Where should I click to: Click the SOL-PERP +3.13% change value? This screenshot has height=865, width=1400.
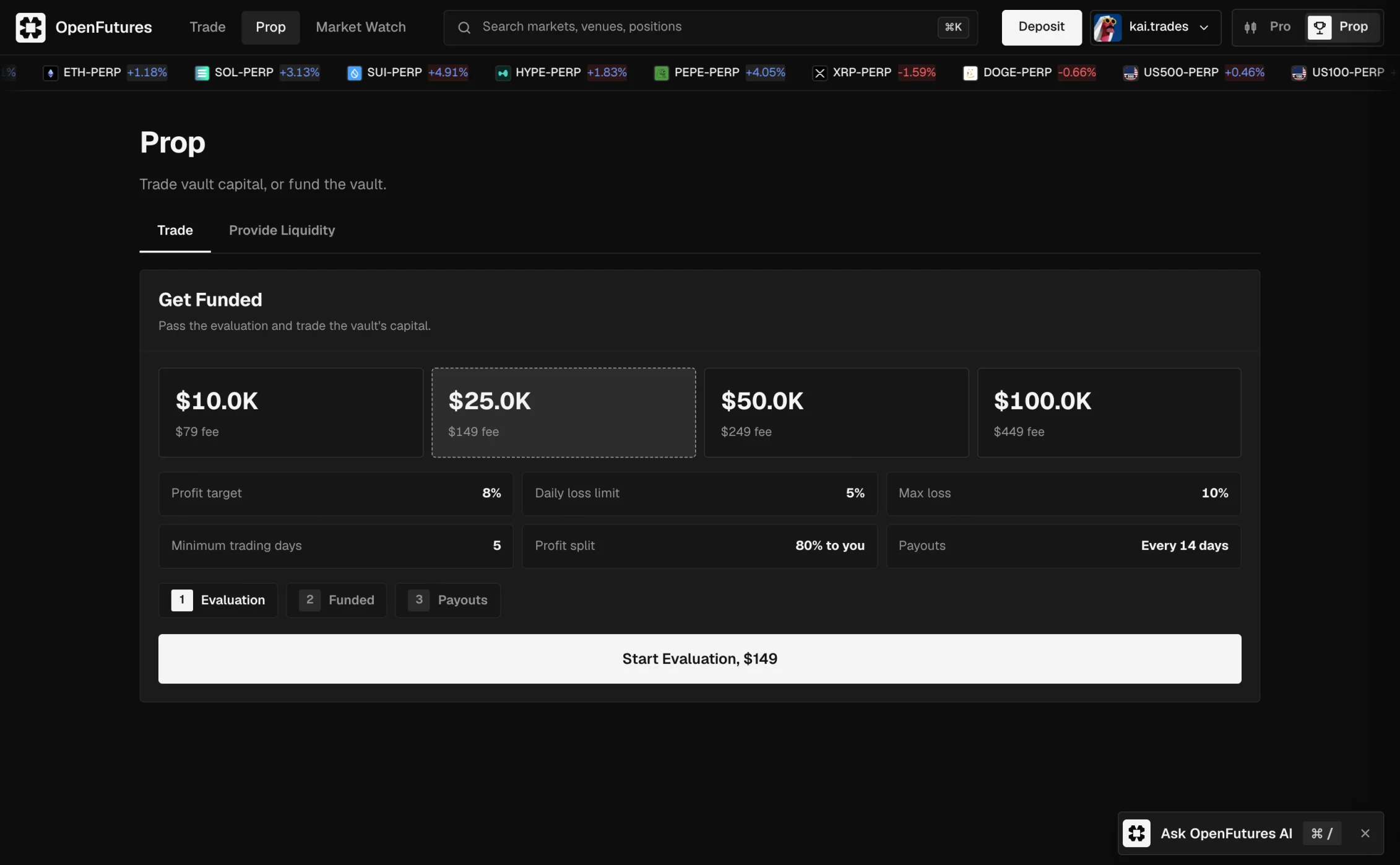[x=299, y=73]
